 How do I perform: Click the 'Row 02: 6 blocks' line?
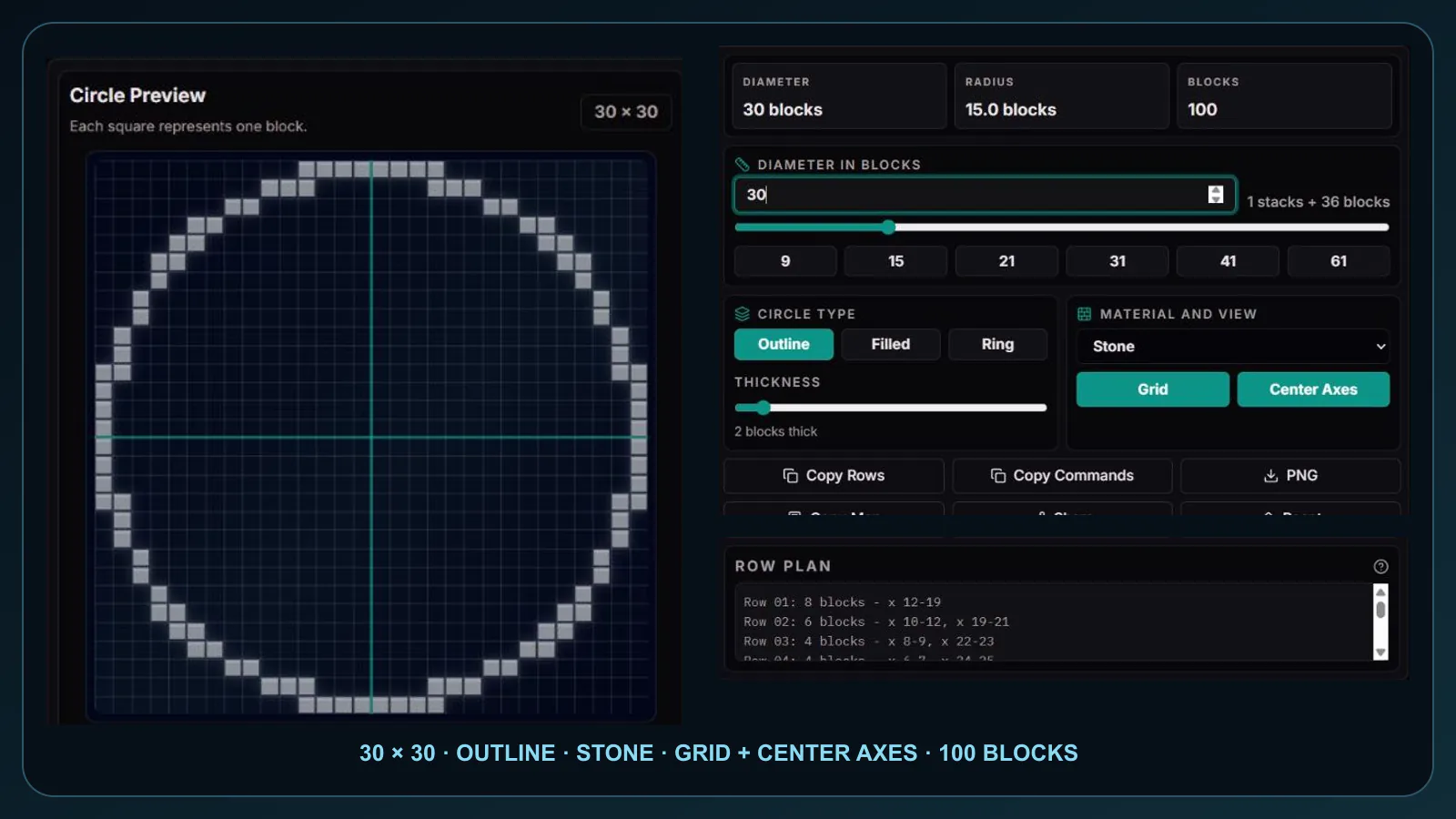(x=876, y=622)
